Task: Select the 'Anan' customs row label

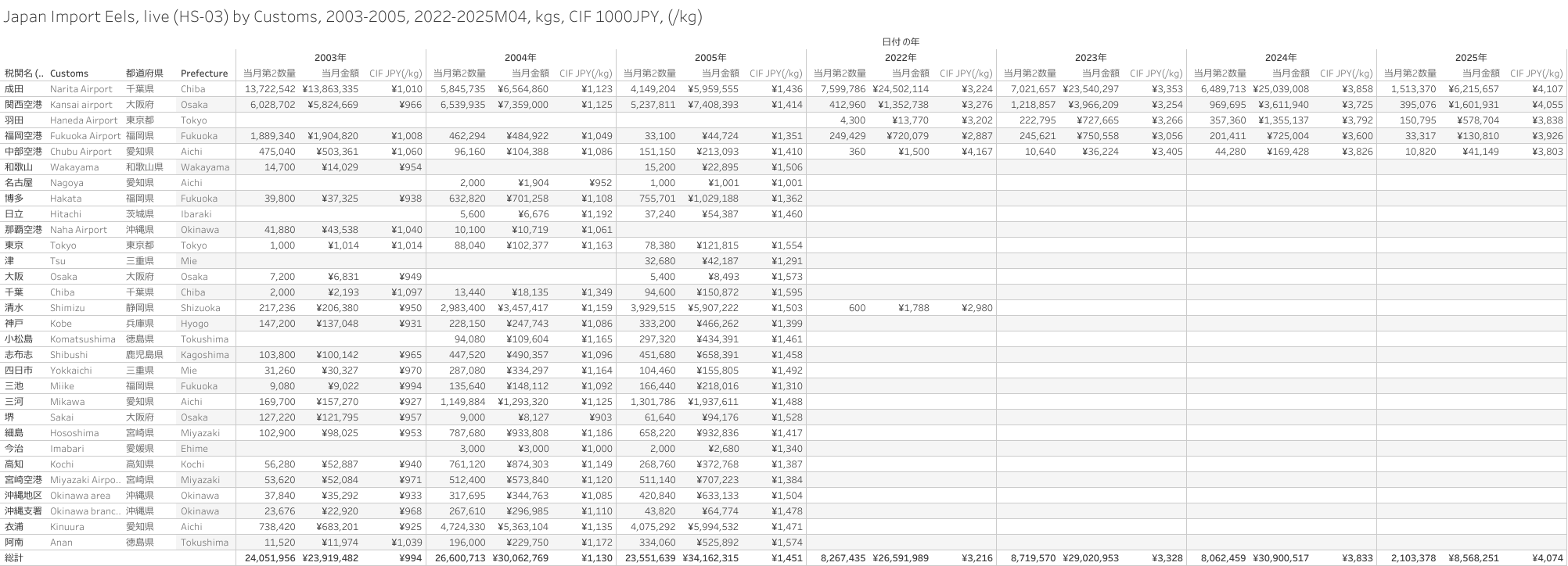Action: click(x=61, y=543)
